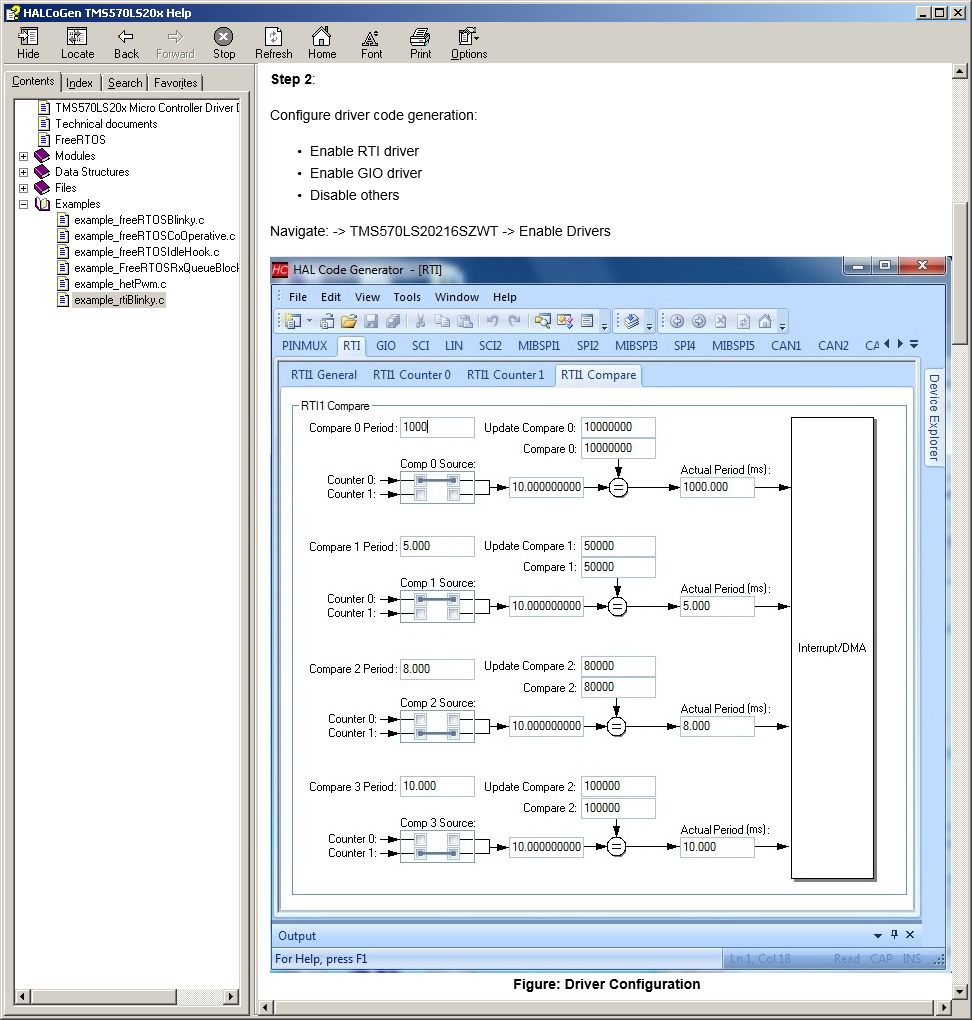This screenshot has height=1020, width=972.
Task: Open the RTI1 Counter 0 sub-tab
Action: 411,375
